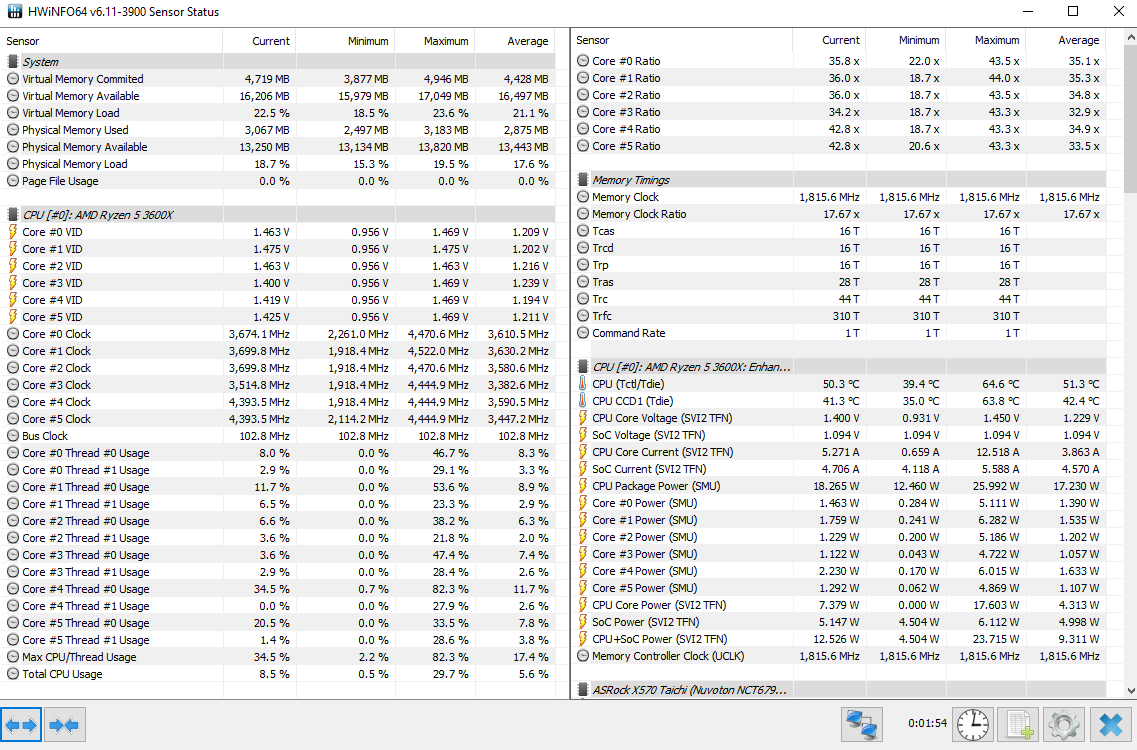The image size is (1137, 750).
Task: Select the Core #3 Ratio row
Action: click(x=840, y=112)
